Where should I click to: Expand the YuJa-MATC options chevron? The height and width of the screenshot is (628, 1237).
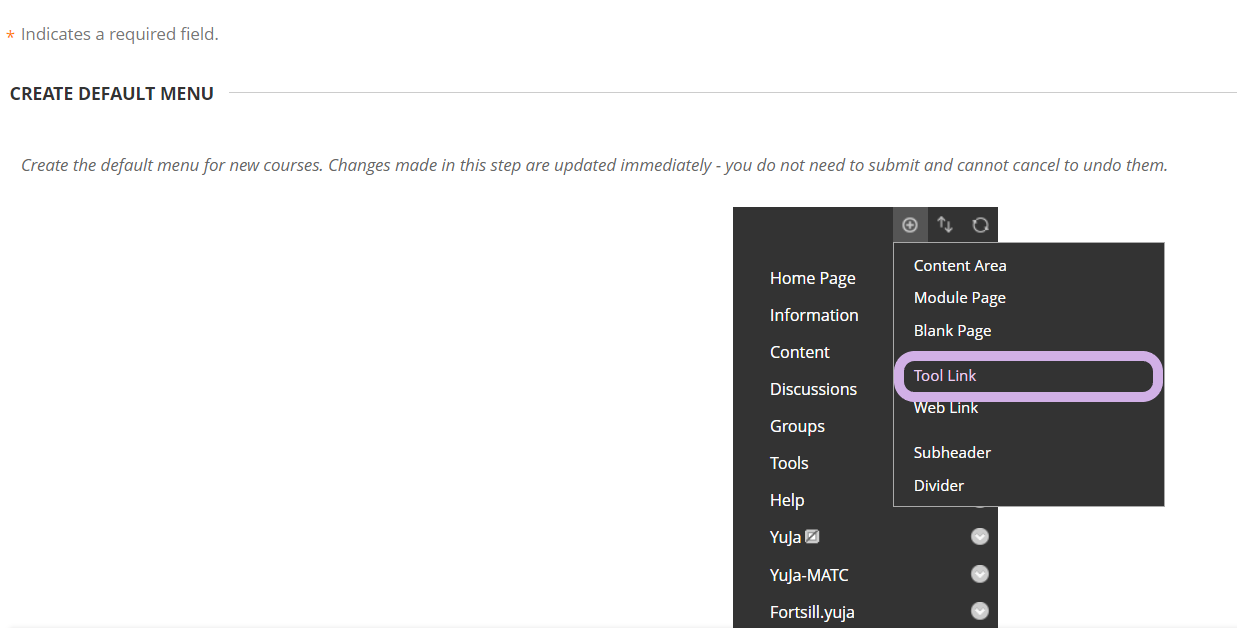click(x=980, y=574)
